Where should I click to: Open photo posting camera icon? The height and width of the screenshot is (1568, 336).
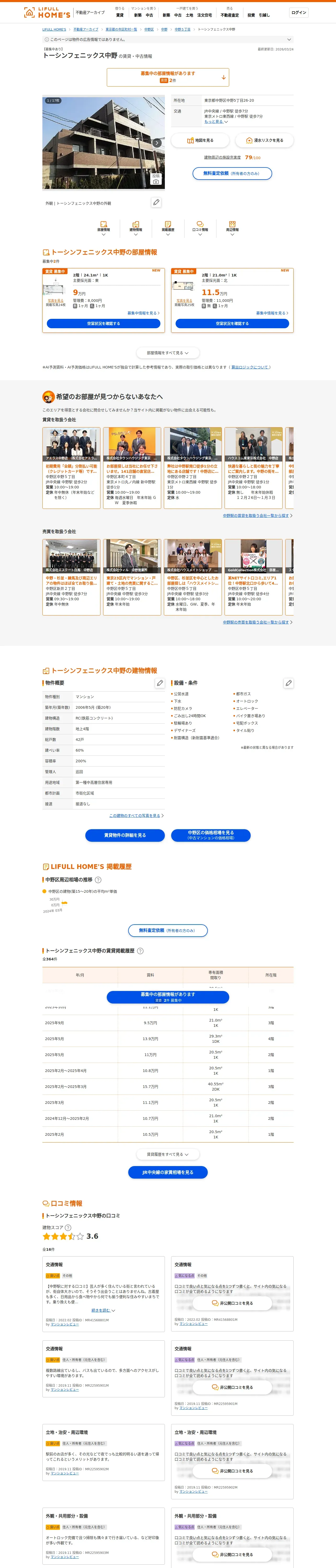156,179
